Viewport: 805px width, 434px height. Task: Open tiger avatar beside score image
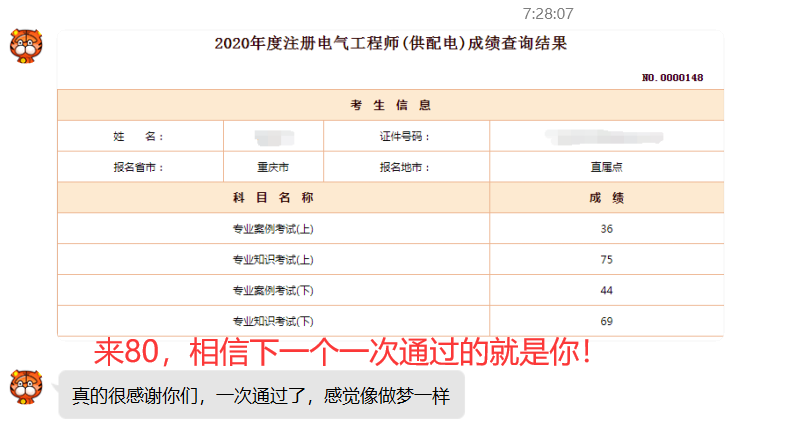[26, 46]
